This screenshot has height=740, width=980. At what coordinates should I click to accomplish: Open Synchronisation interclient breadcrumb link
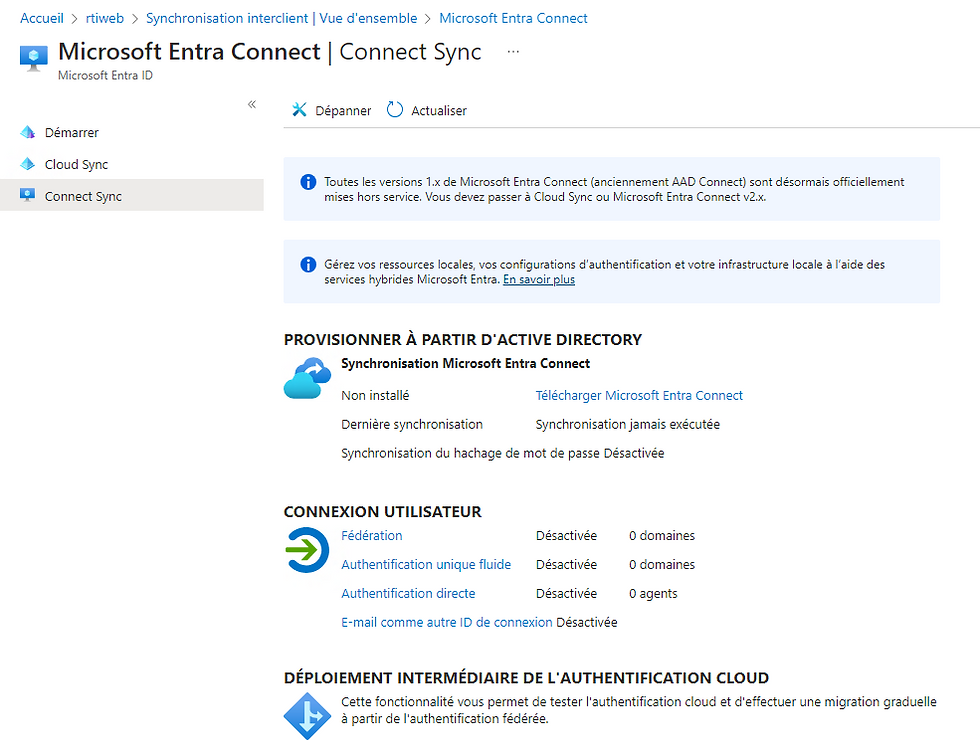click(x=281, y=18)
